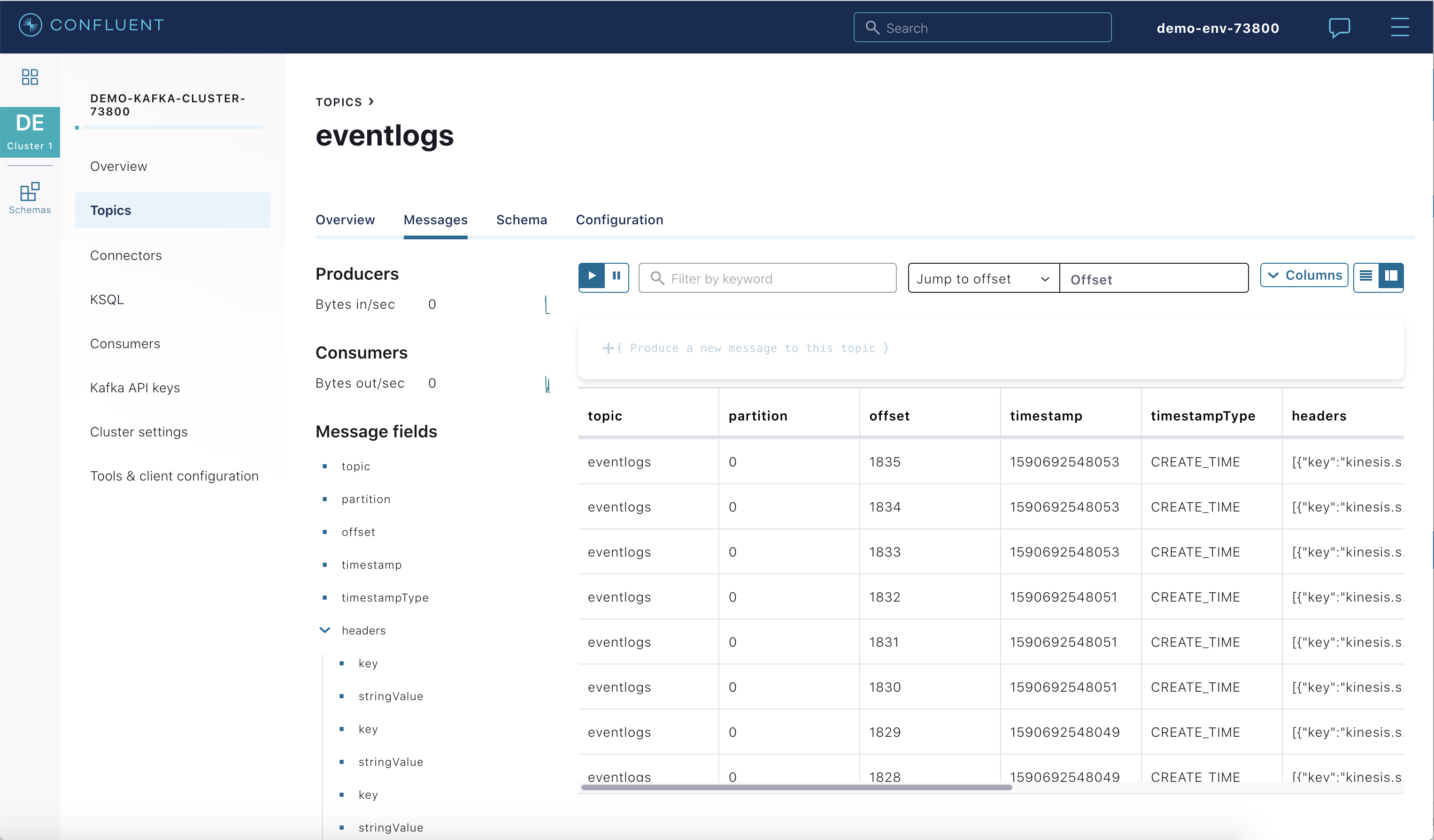The width and height of the screenshot is (1434, 840).
Task: Select the DE Cluster 1 tile
Action: point(30,132)
